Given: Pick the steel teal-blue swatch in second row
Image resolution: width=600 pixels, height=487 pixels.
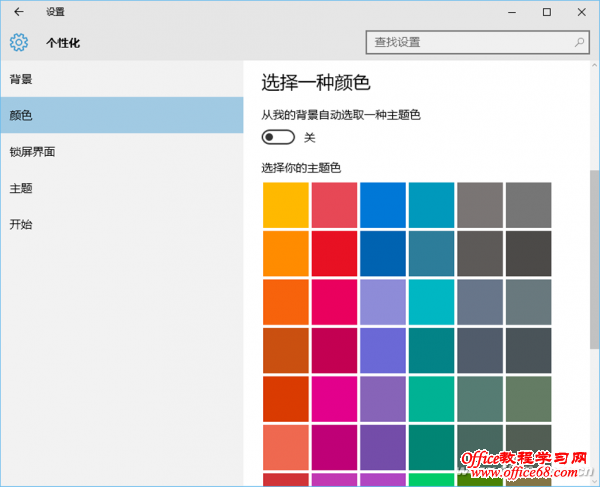Looking at the screenshot, I should click(432, 254).
